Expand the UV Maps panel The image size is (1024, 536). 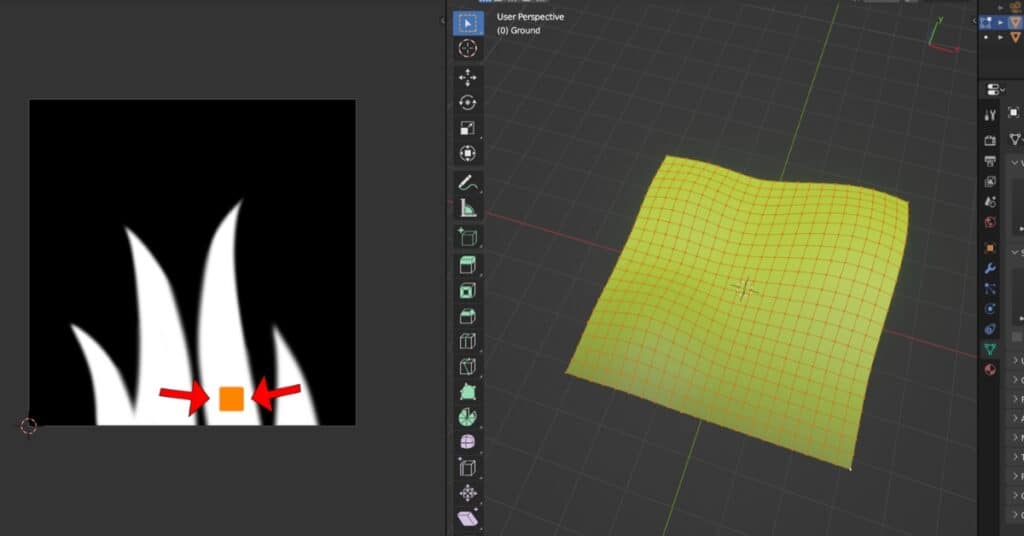pos(1017,360)
